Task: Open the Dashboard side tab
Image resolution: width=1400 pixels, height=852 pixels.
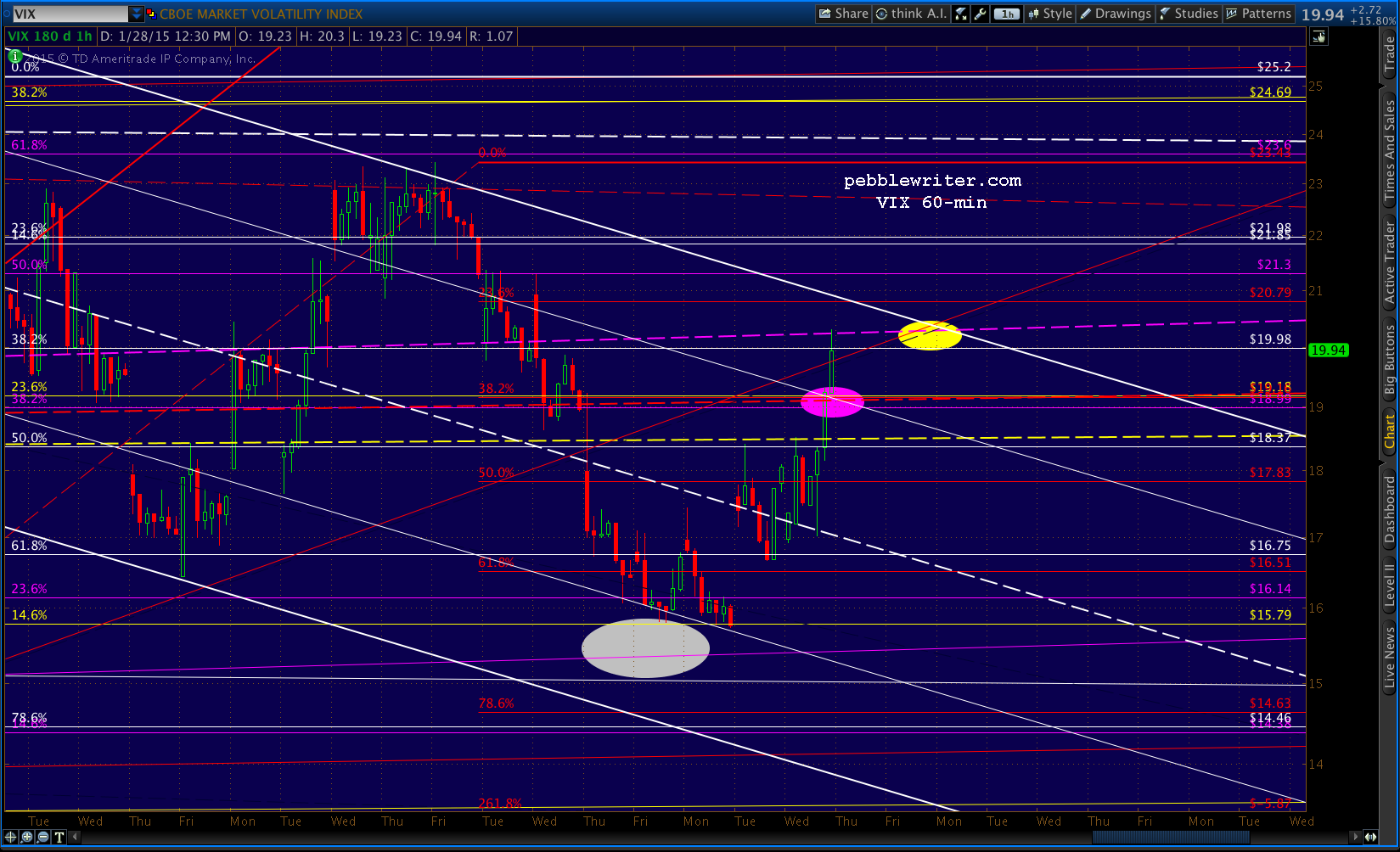Action: coord(1390,509)
